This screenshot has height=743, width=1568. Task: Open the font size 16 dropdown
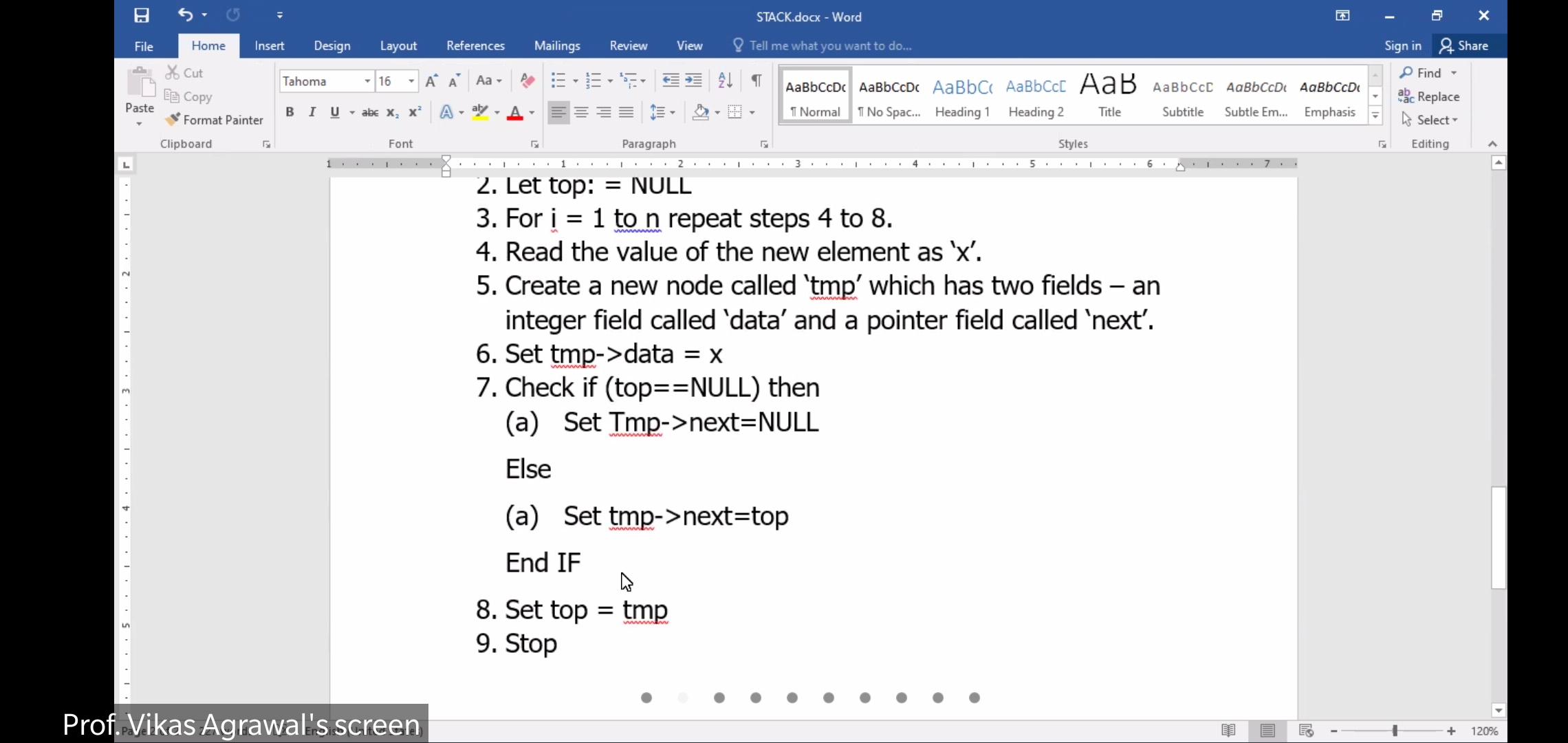click(411, 81)
